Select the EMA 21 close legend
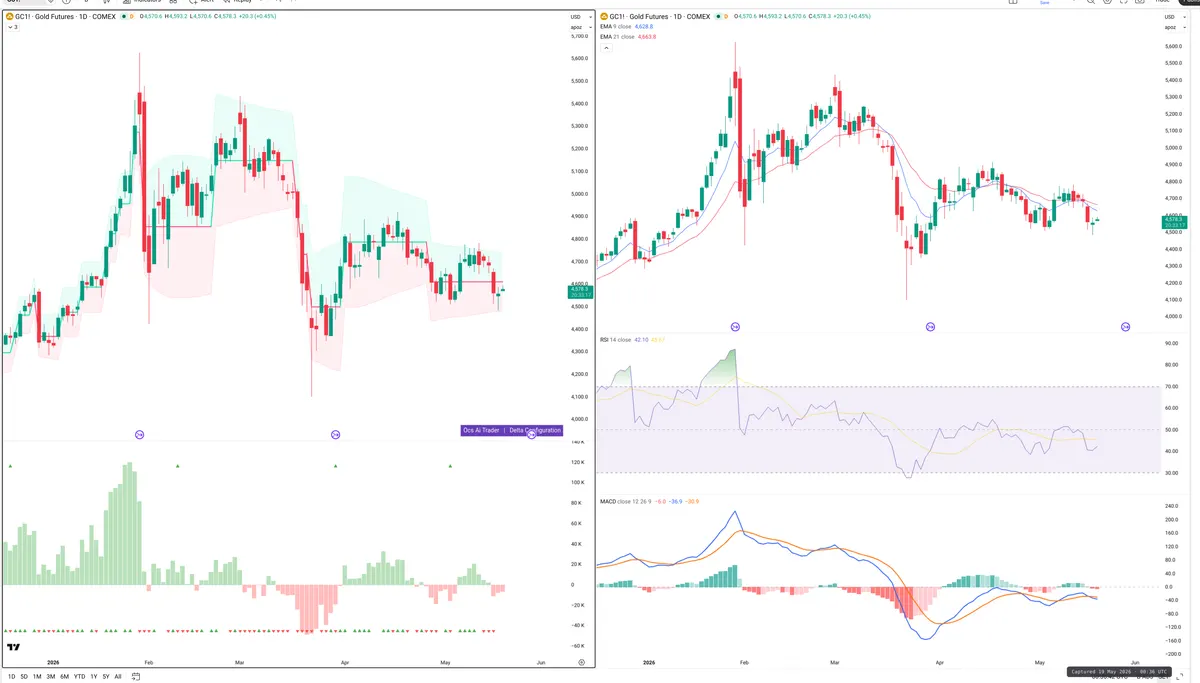The height and width of the screenshot is (683, 1200). pos(628,37)
